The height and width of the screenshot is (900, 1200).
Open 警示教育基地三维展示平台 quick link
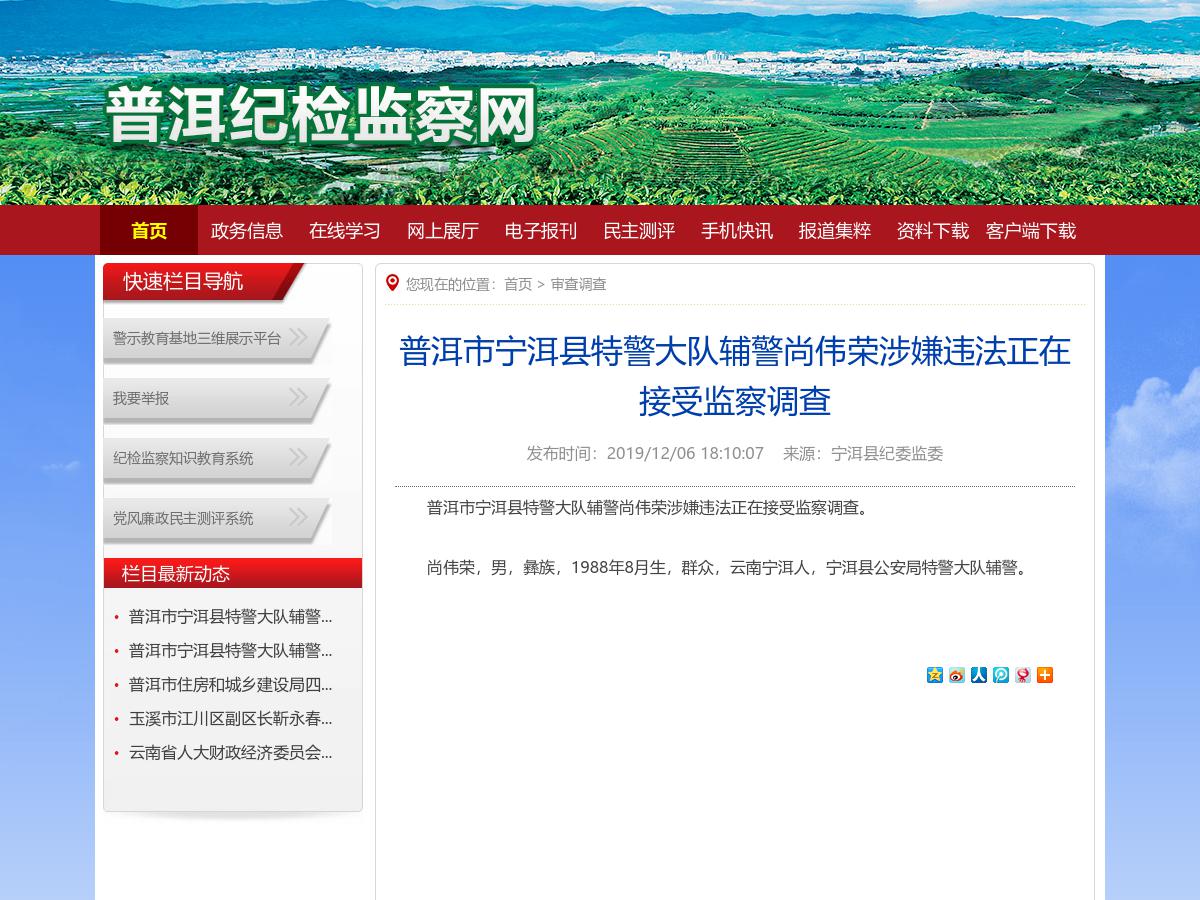pos(197,338)
